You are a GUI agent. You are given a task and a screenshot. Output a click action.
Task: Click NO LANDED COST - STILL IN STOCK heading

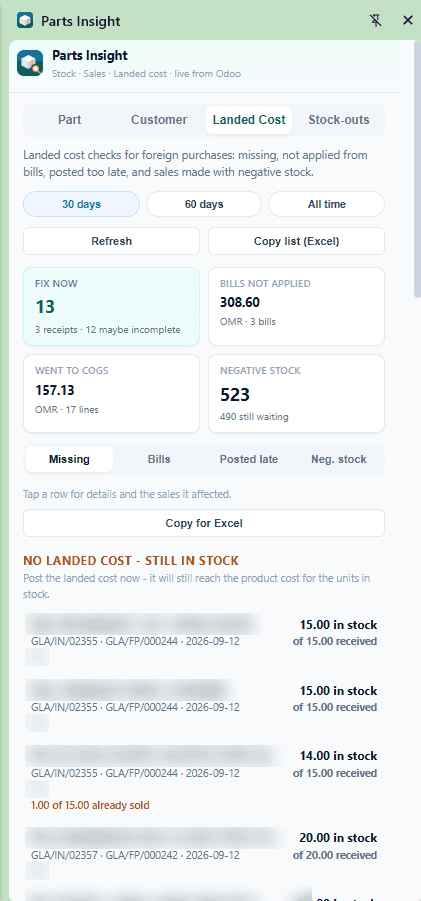click(x=131, y=560)
